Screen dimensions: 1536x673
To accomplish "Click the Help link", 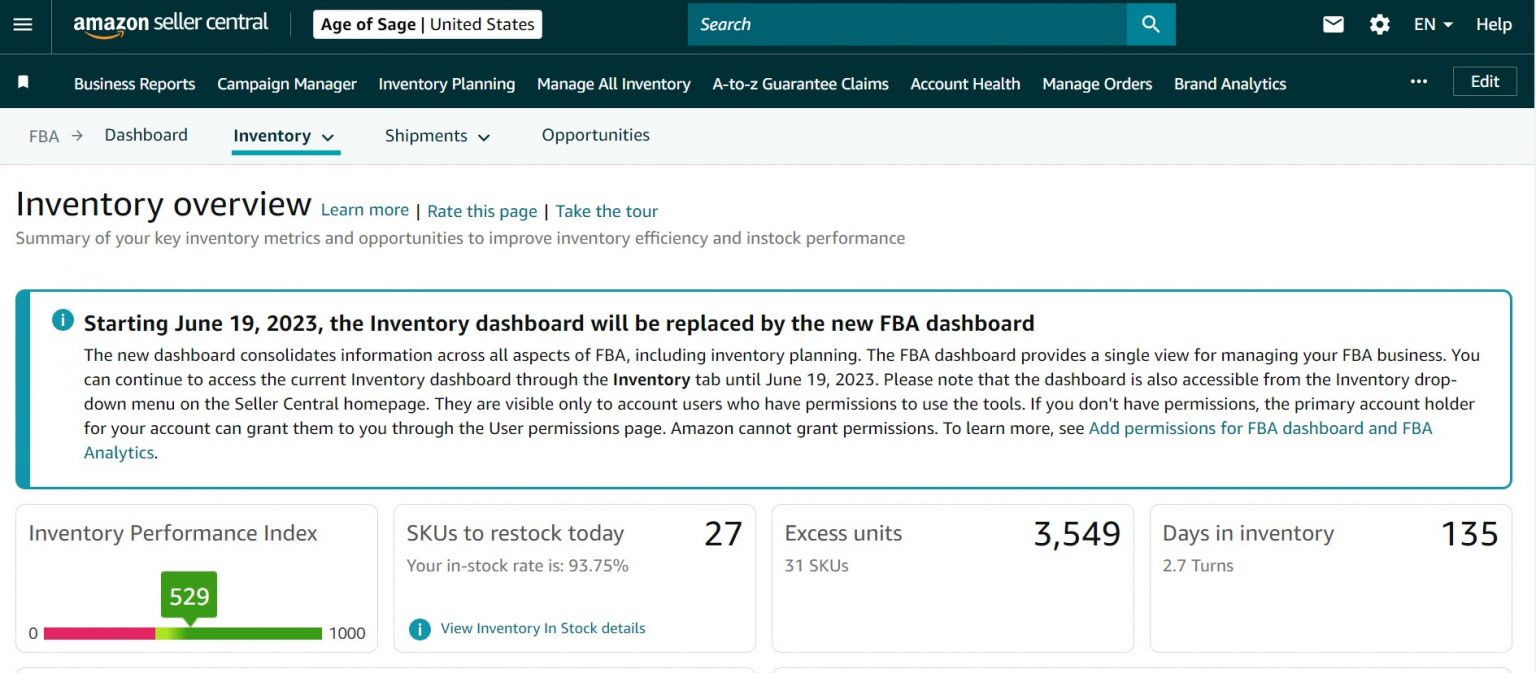I will (1494, 24).
